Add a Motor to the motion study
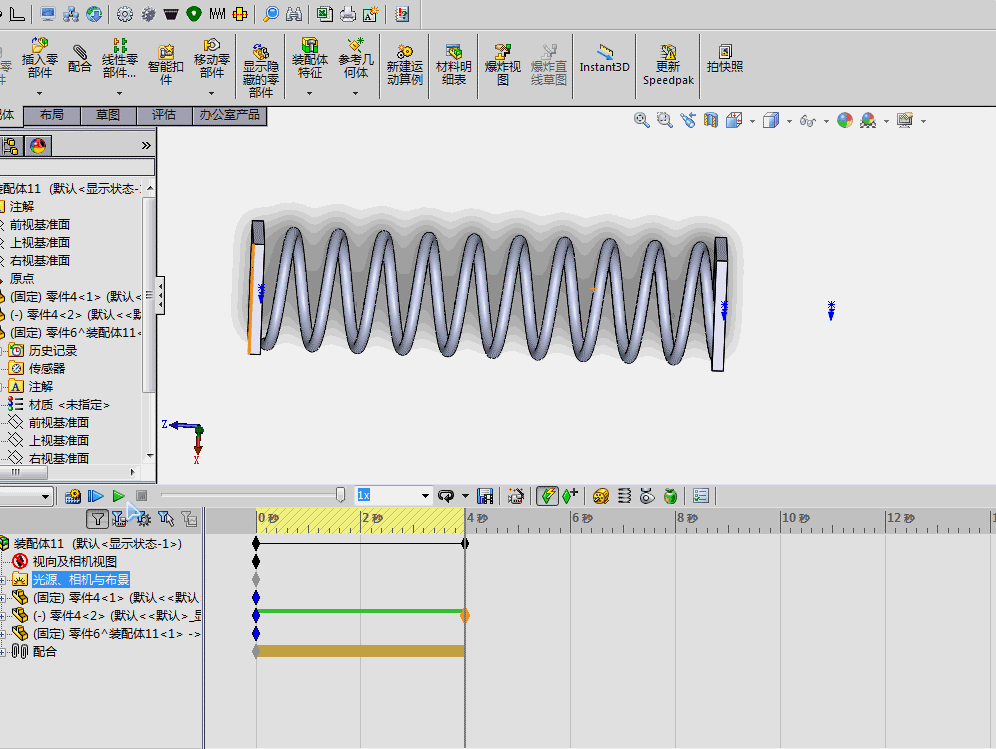Image resolution: width=996 pixels, height=749 pixels. (600, 496)
